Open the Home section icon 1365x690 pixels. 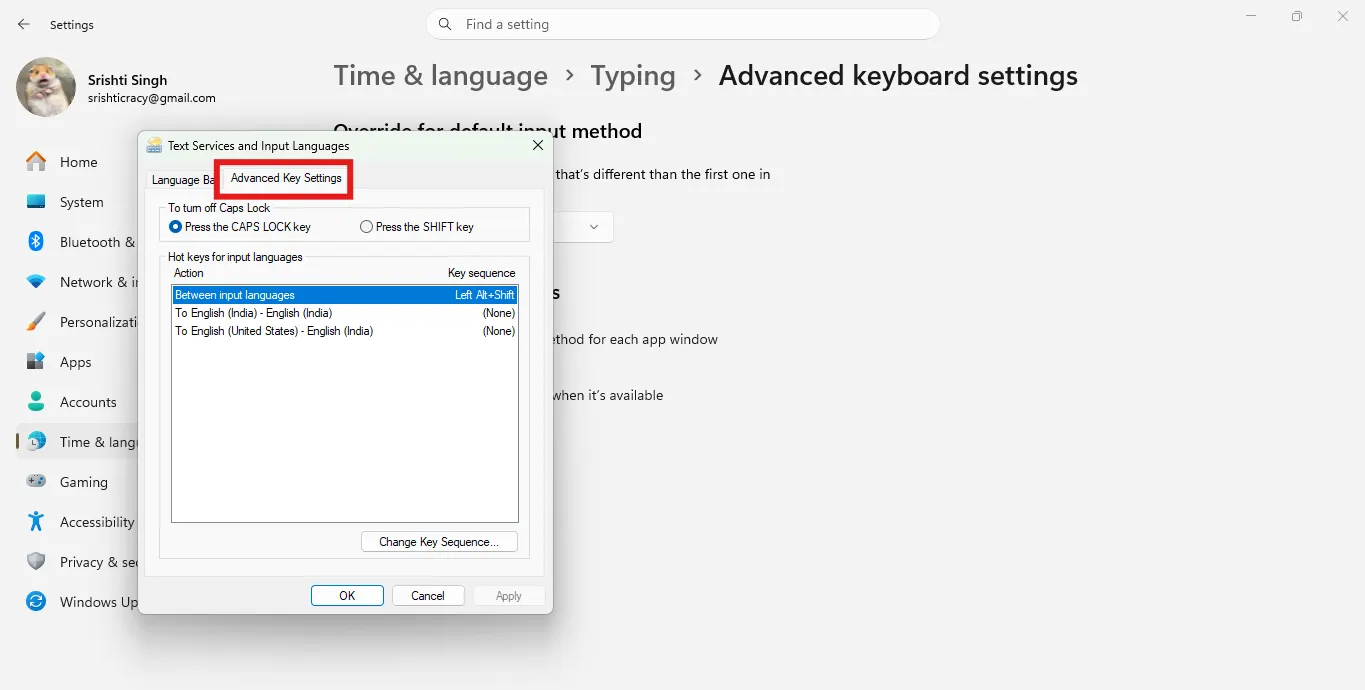click(x=36, y=162)
